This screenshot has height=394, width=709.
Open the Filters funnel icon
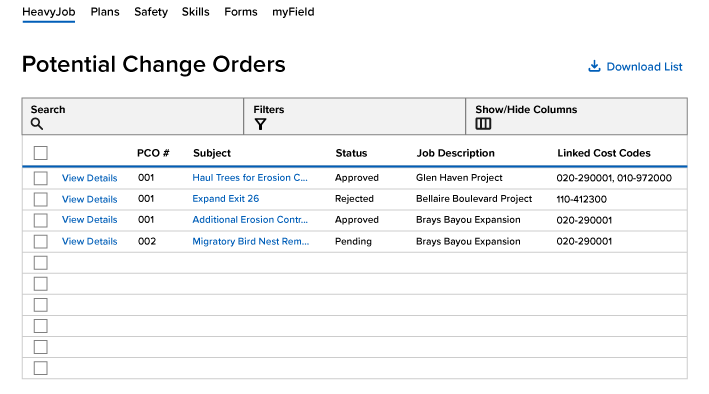260,124
